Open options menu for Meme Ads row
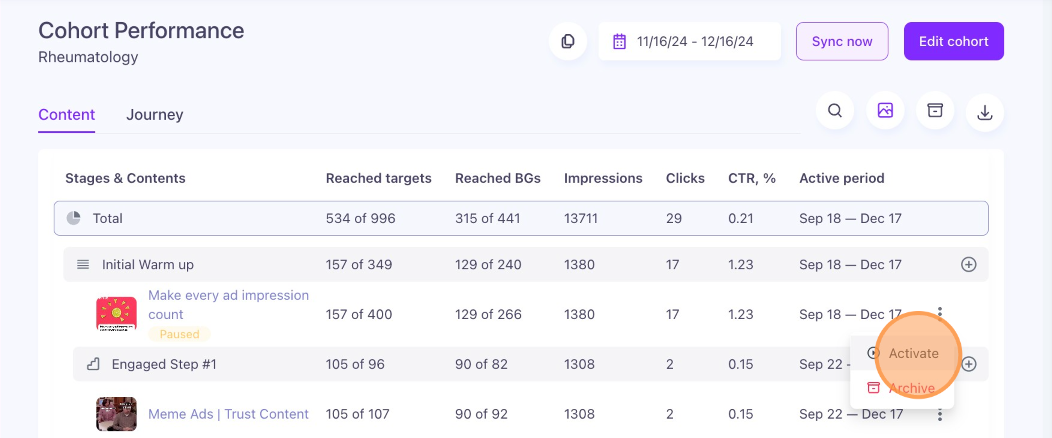Viewport: 1052px width, 438px height. [940, 415]
